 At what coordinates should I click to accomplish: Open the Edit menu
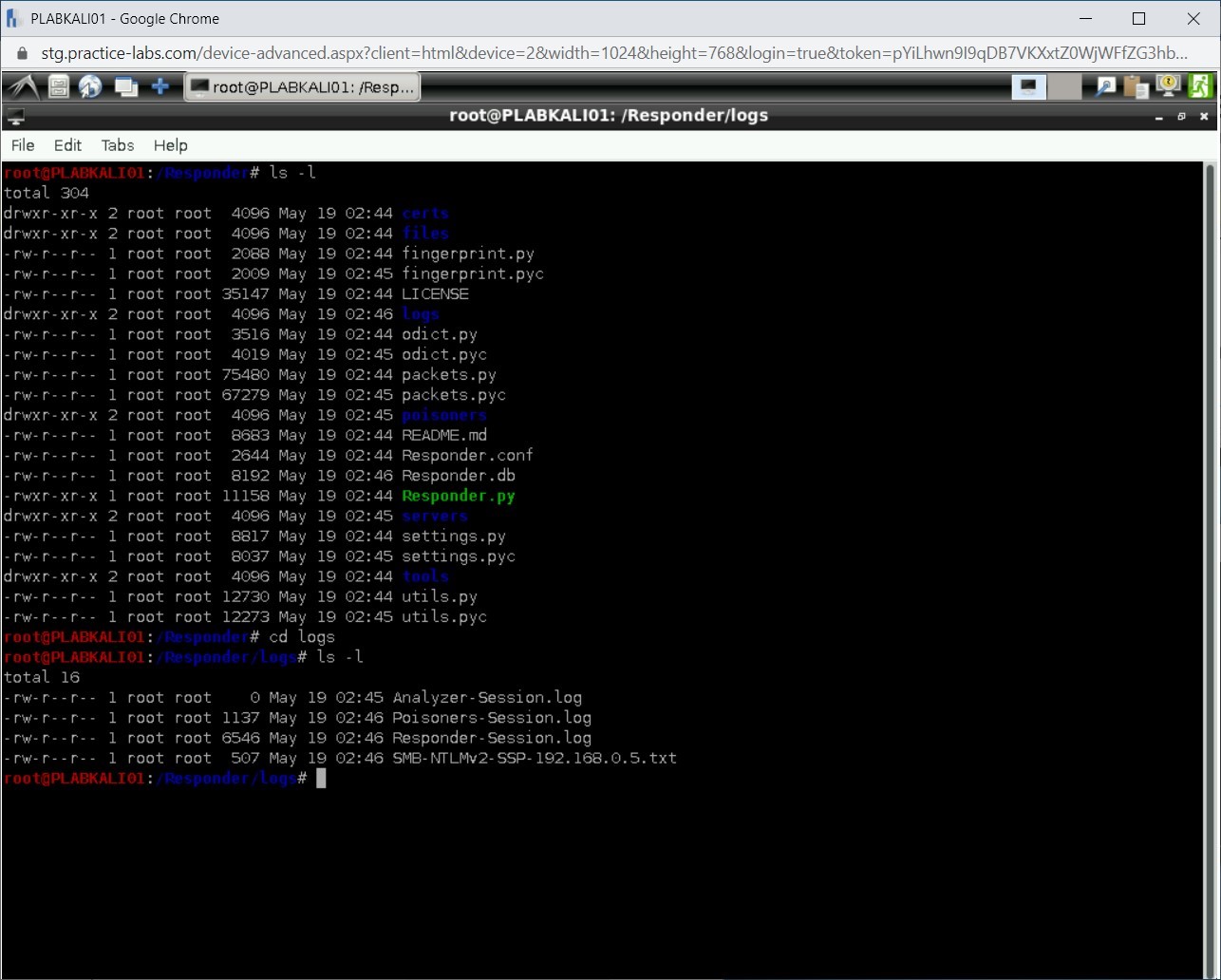[66, 145]
